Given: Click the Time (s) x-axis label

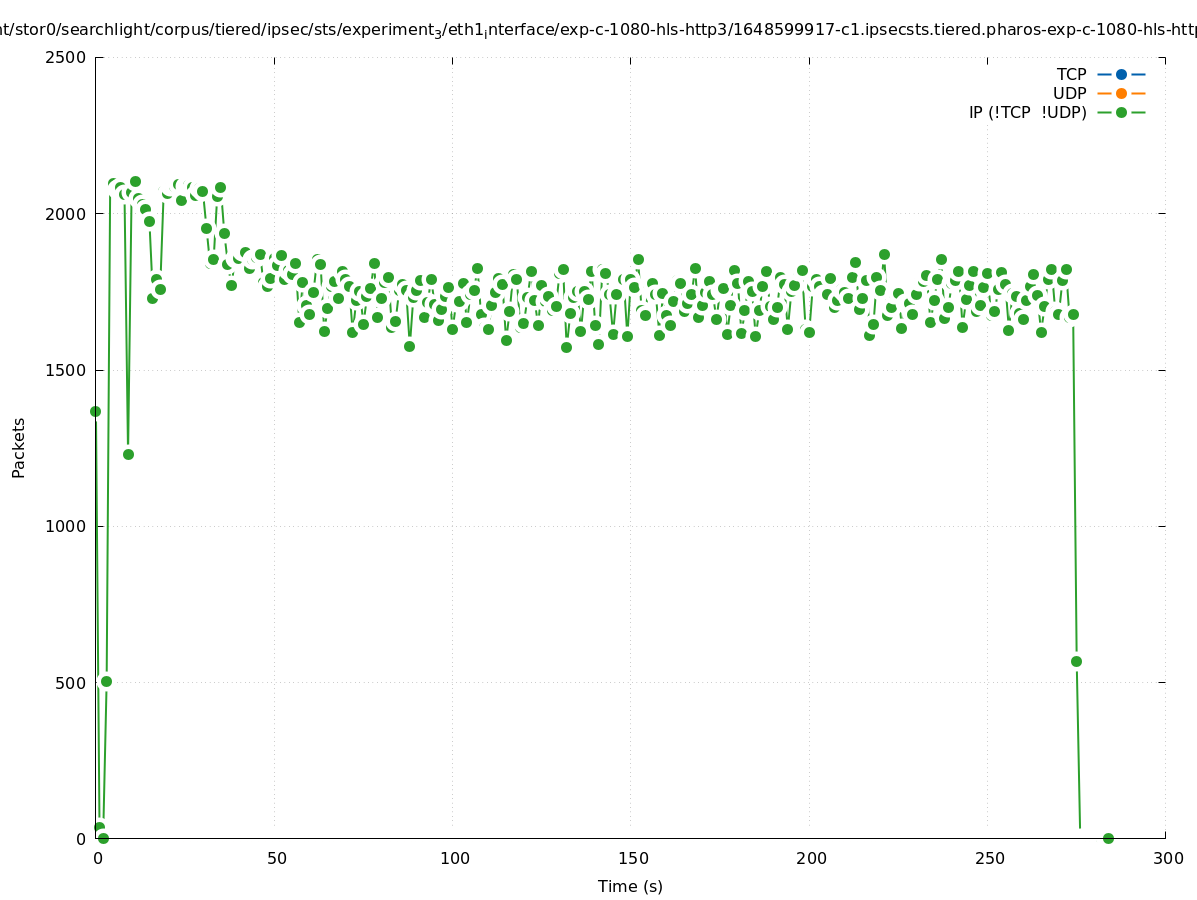Looking at the screenshot, I should coord(630,886).
